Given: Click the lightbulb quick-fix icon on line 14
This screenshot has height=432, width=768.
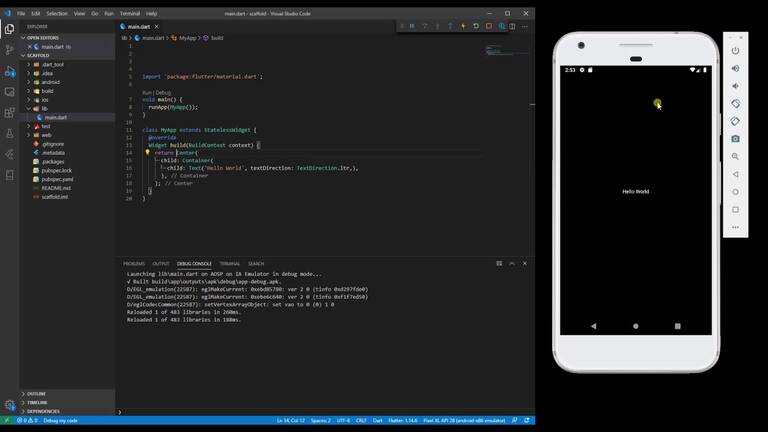Looking at the screenshot, I should [x=147, y=153].
